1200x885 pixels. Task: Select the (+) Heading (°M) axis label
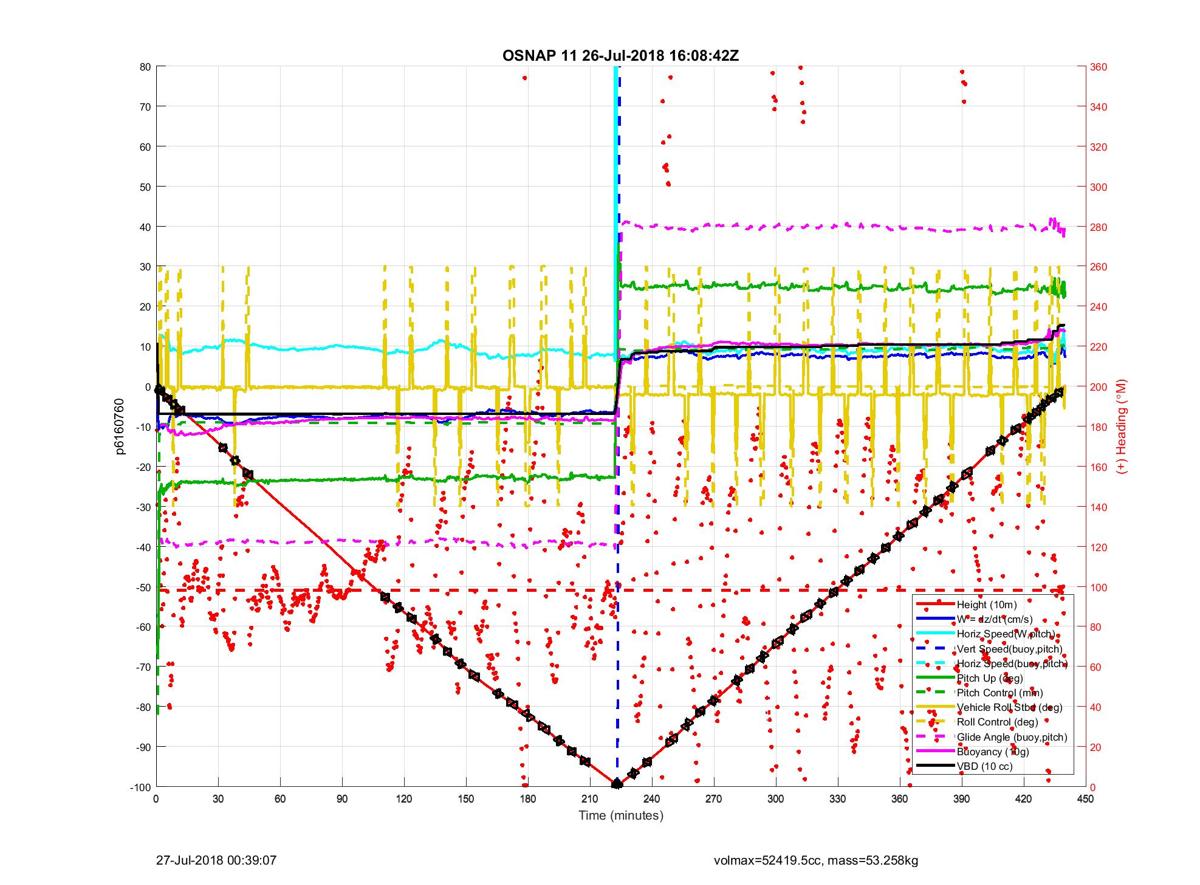click(1123, 426)
